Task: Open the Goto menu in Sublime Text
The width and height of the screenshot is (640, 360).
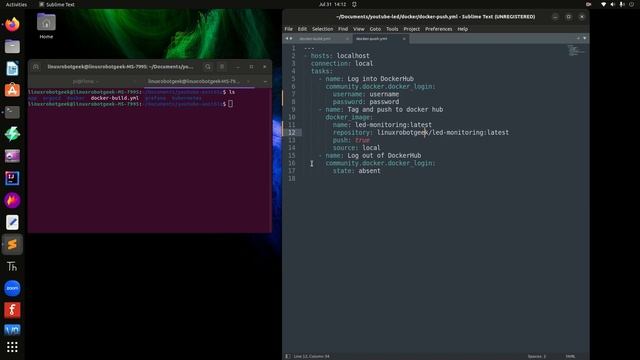Action: 375,29
